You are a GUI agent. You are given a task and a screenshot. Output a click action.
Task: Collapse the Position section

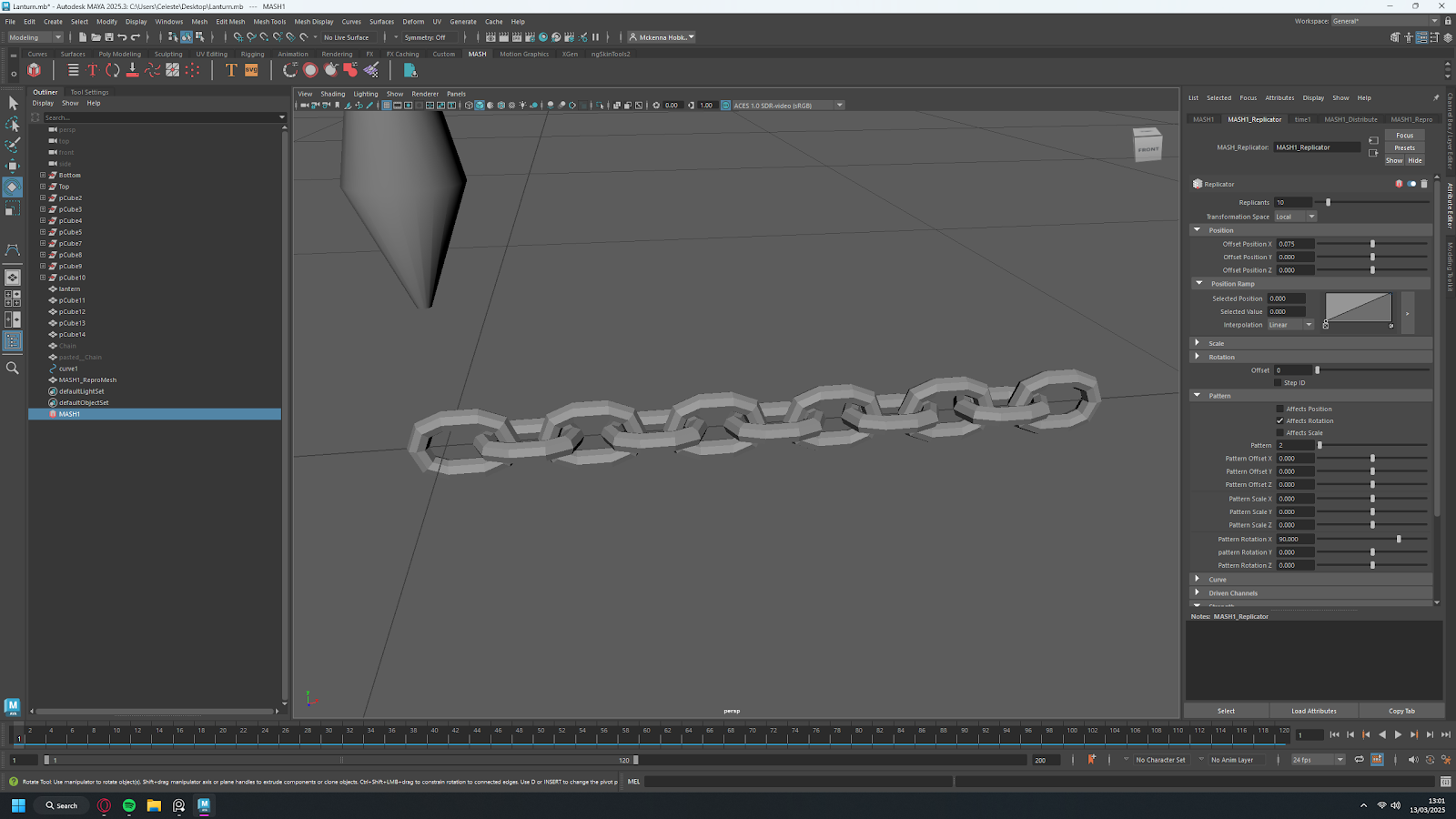click(1198, 230)
